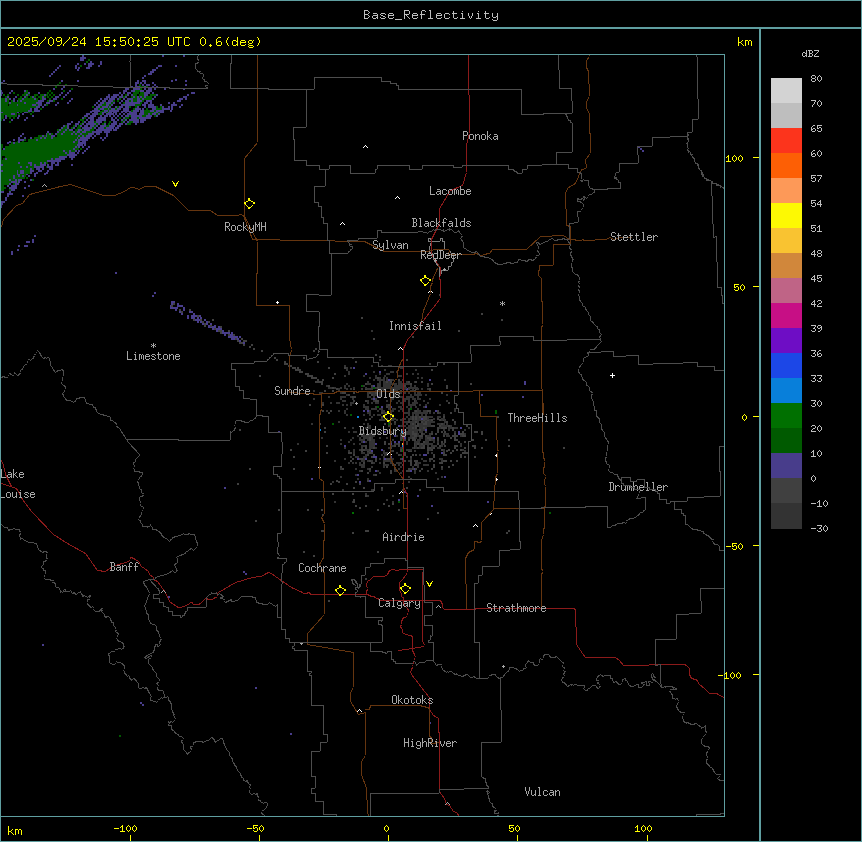This screenshot has height=842, width=862.
Task: Click the yellow diamond marker above Calgary label
Action: pyautogui.click(x=405, y=588)
